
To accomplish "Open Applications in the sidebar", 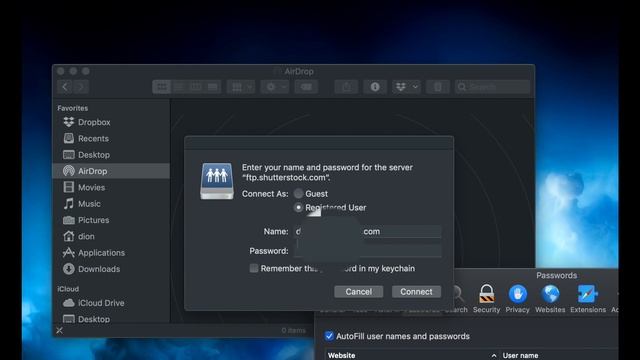I will pyautogui.click(x=94, y=253).
